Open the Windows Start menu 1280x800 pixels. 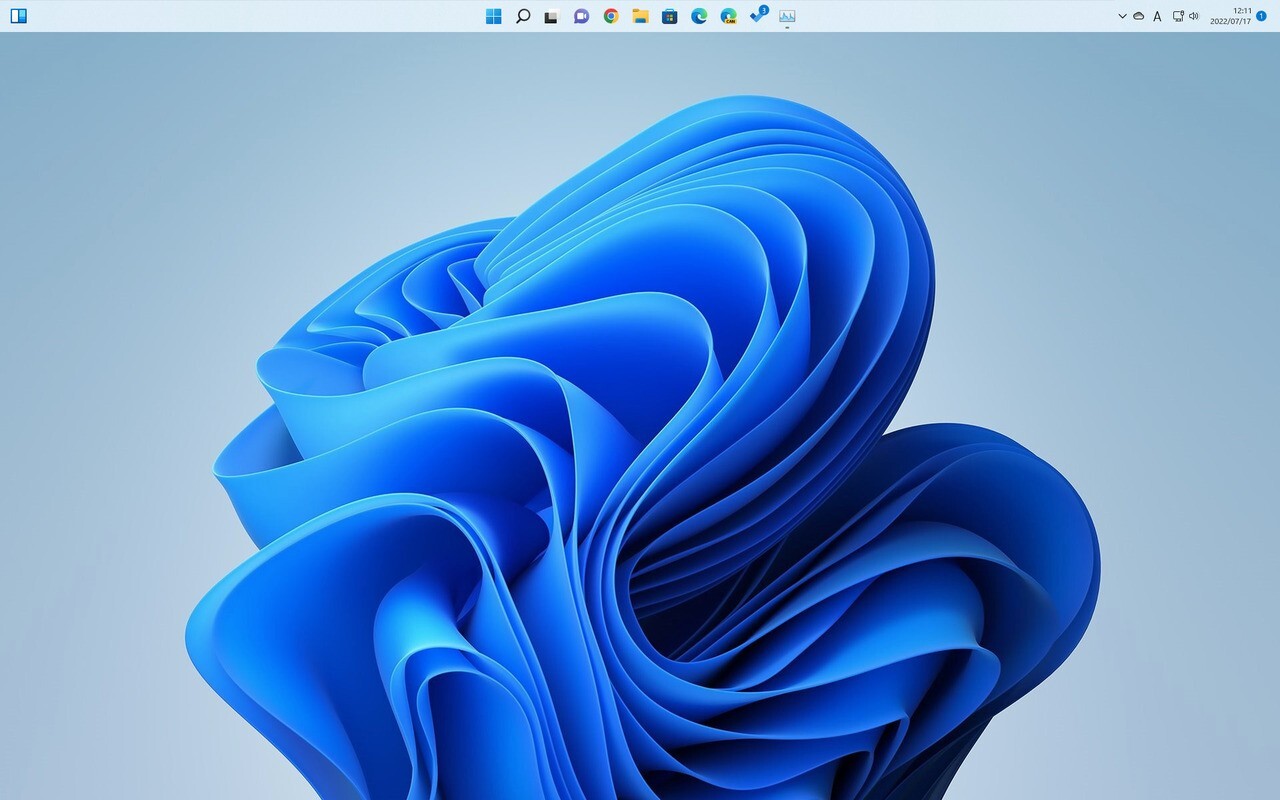click(x=493, y=16)
